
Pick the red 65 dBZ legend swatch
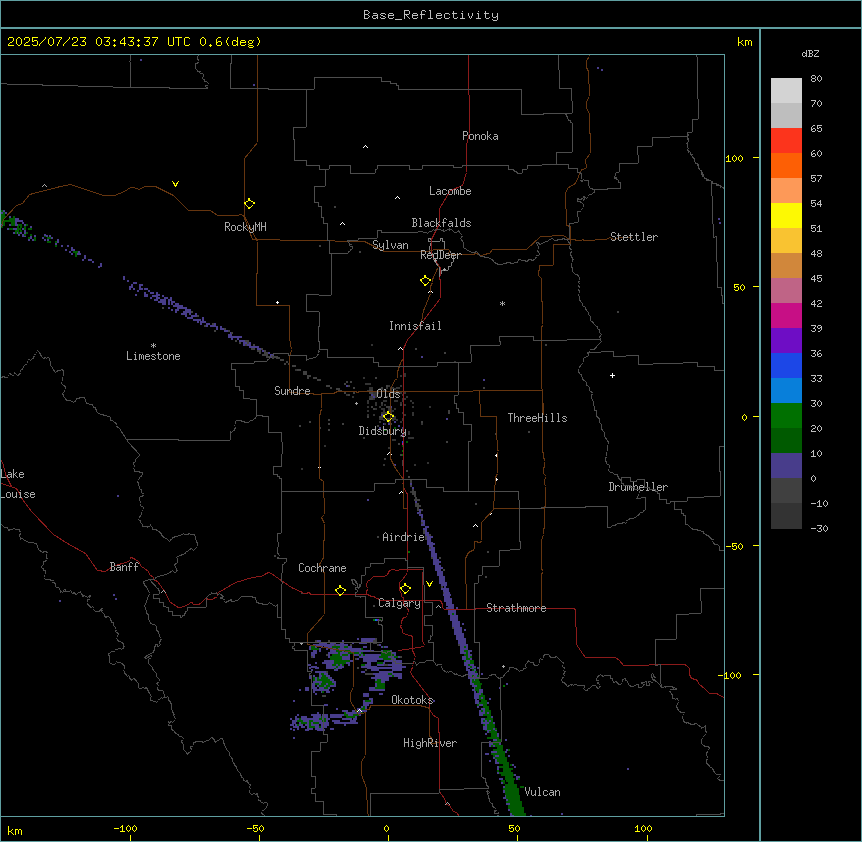tap(786, 141)
